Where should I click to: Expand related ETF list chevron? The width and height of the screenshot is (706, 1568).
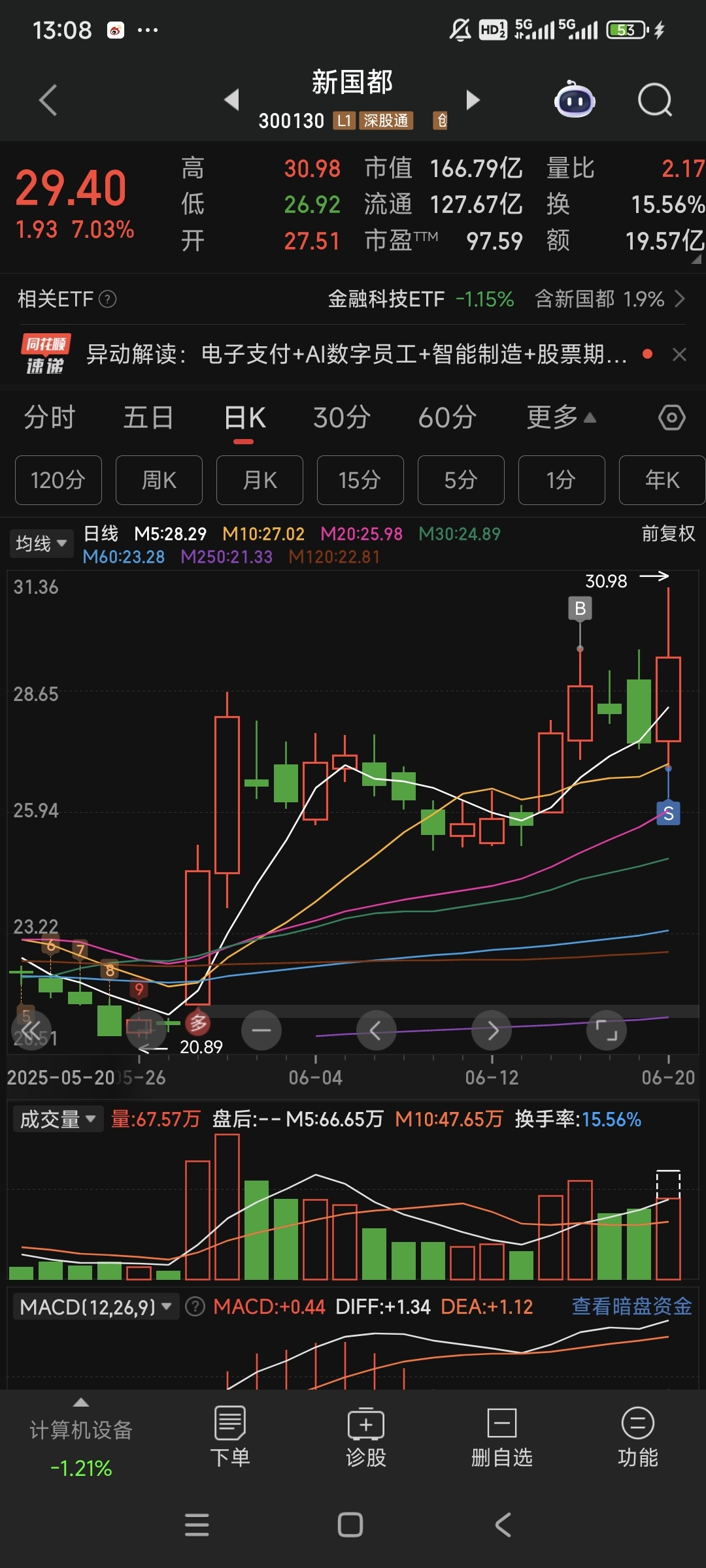(x=680, y=299)
